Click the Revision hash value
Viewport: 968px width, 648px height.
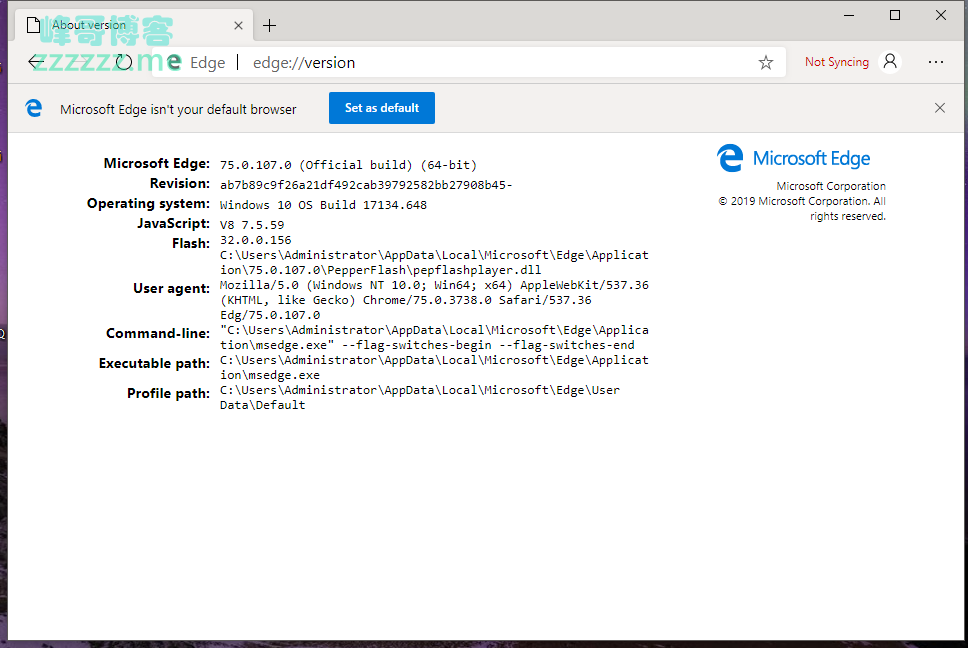point(366,185)
